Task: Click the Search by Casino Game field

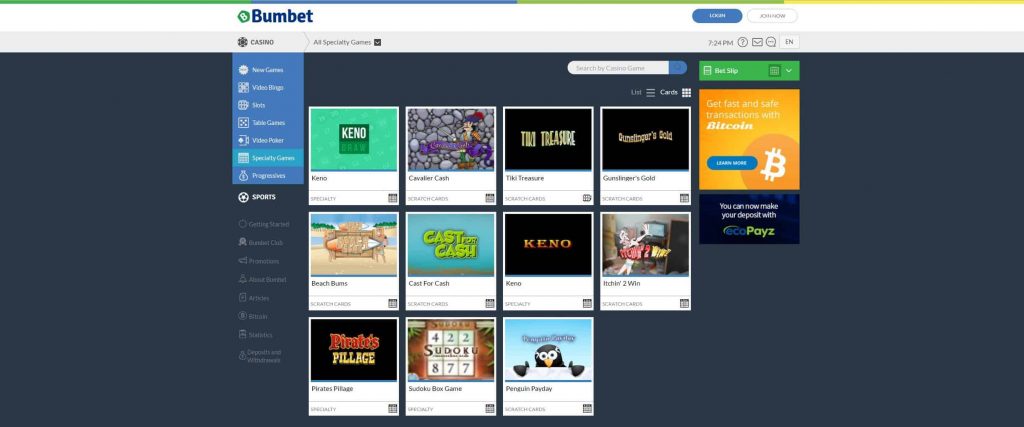Action: tap(618, 68)
